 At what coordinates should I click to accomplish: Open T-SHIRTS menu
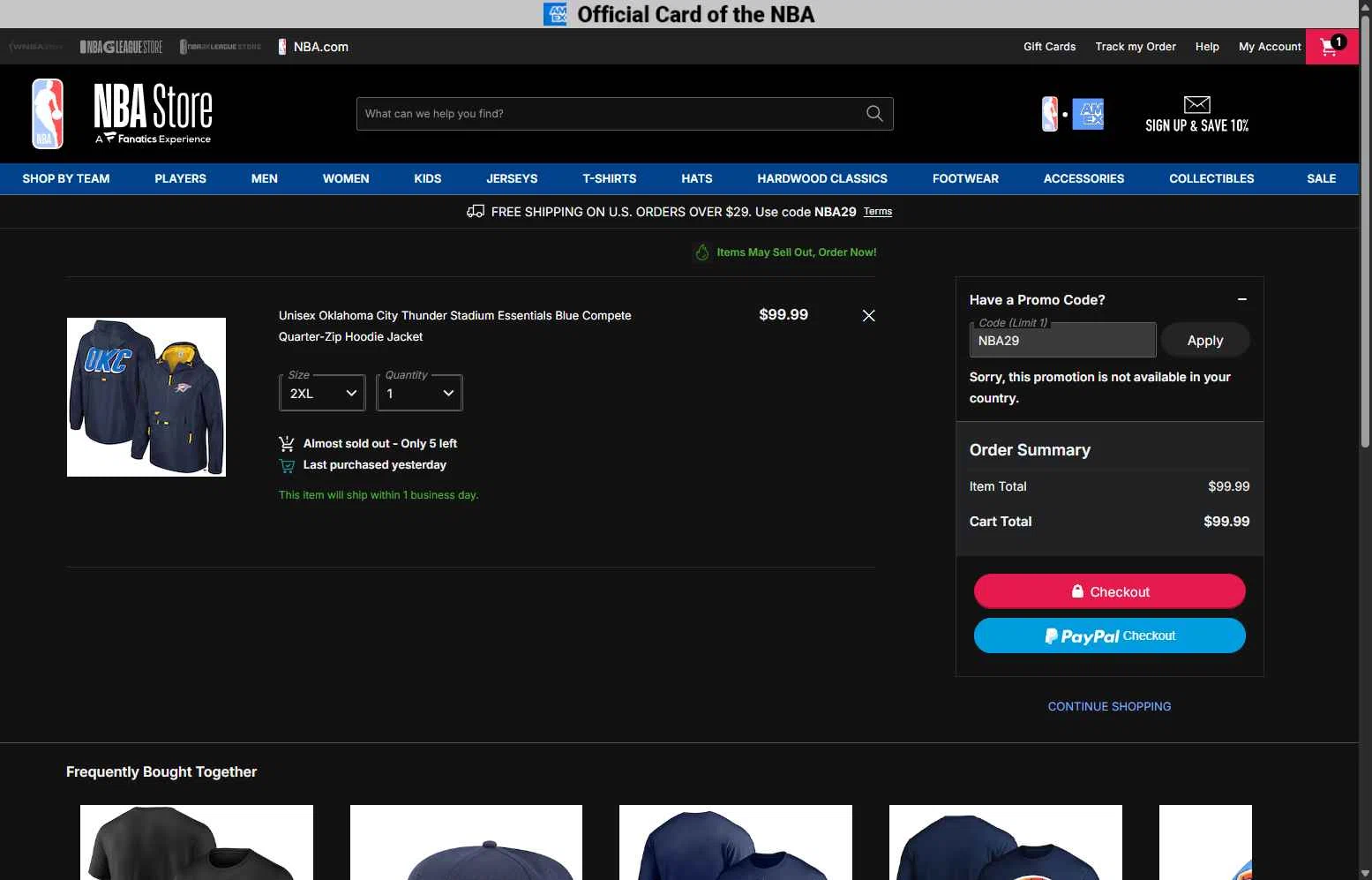(x=610, y=178)
